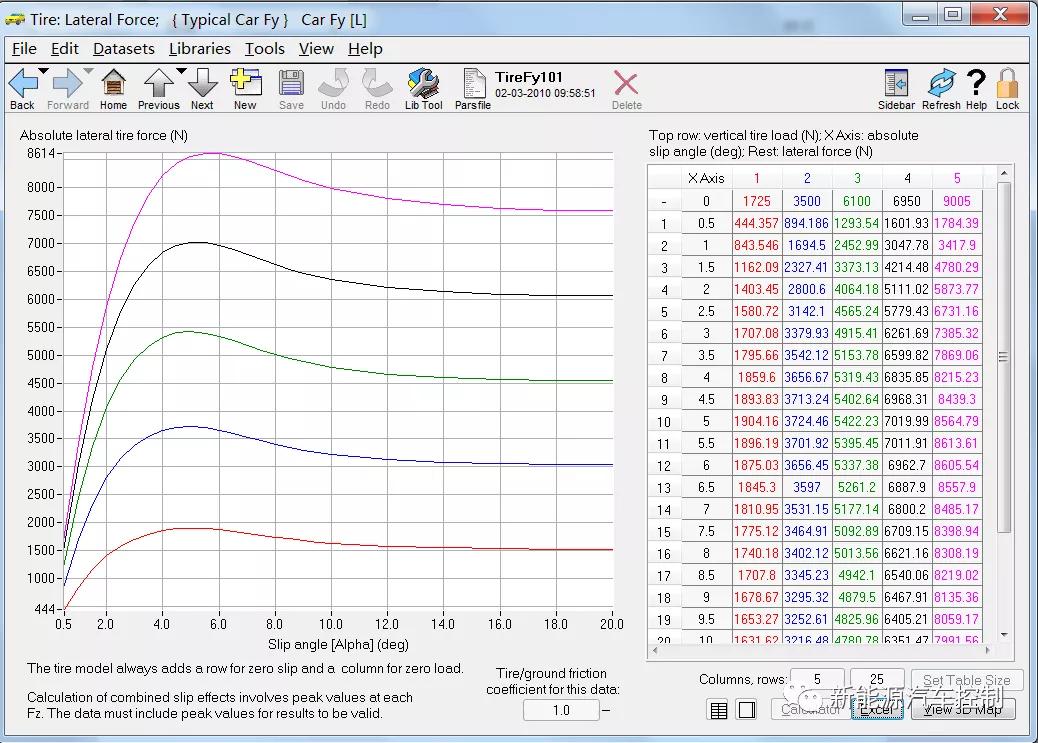Image resolution: width=1038 pixels, height=743 pixels.
Task: Expand the Back history dropdown arrow
Action: pos(44,71)
